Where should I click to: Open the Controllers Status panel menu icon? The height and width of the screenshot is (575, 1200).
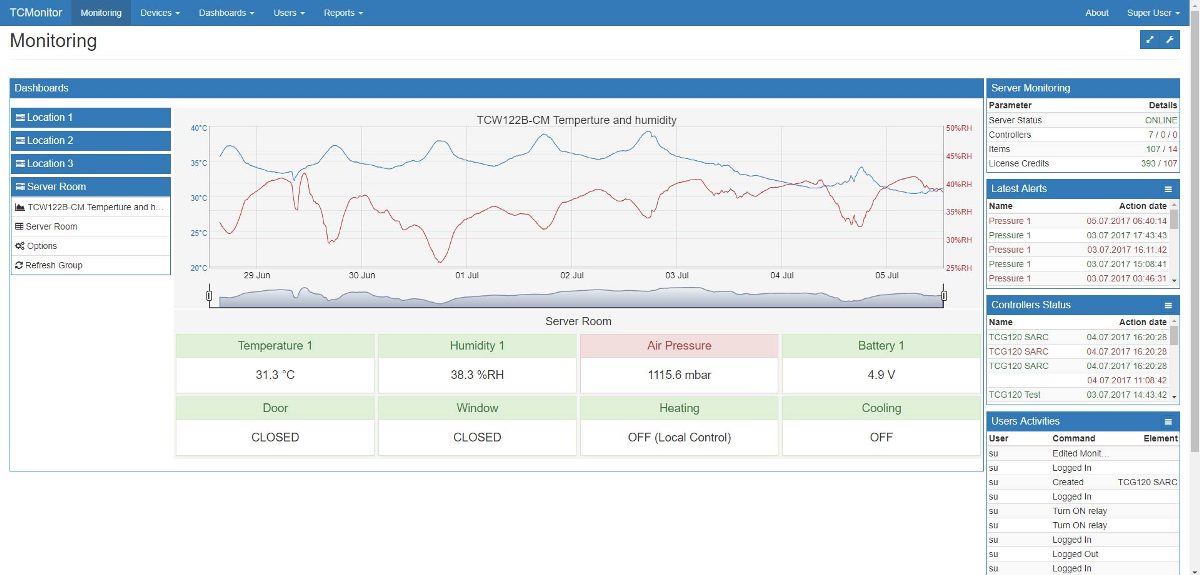1168,305
